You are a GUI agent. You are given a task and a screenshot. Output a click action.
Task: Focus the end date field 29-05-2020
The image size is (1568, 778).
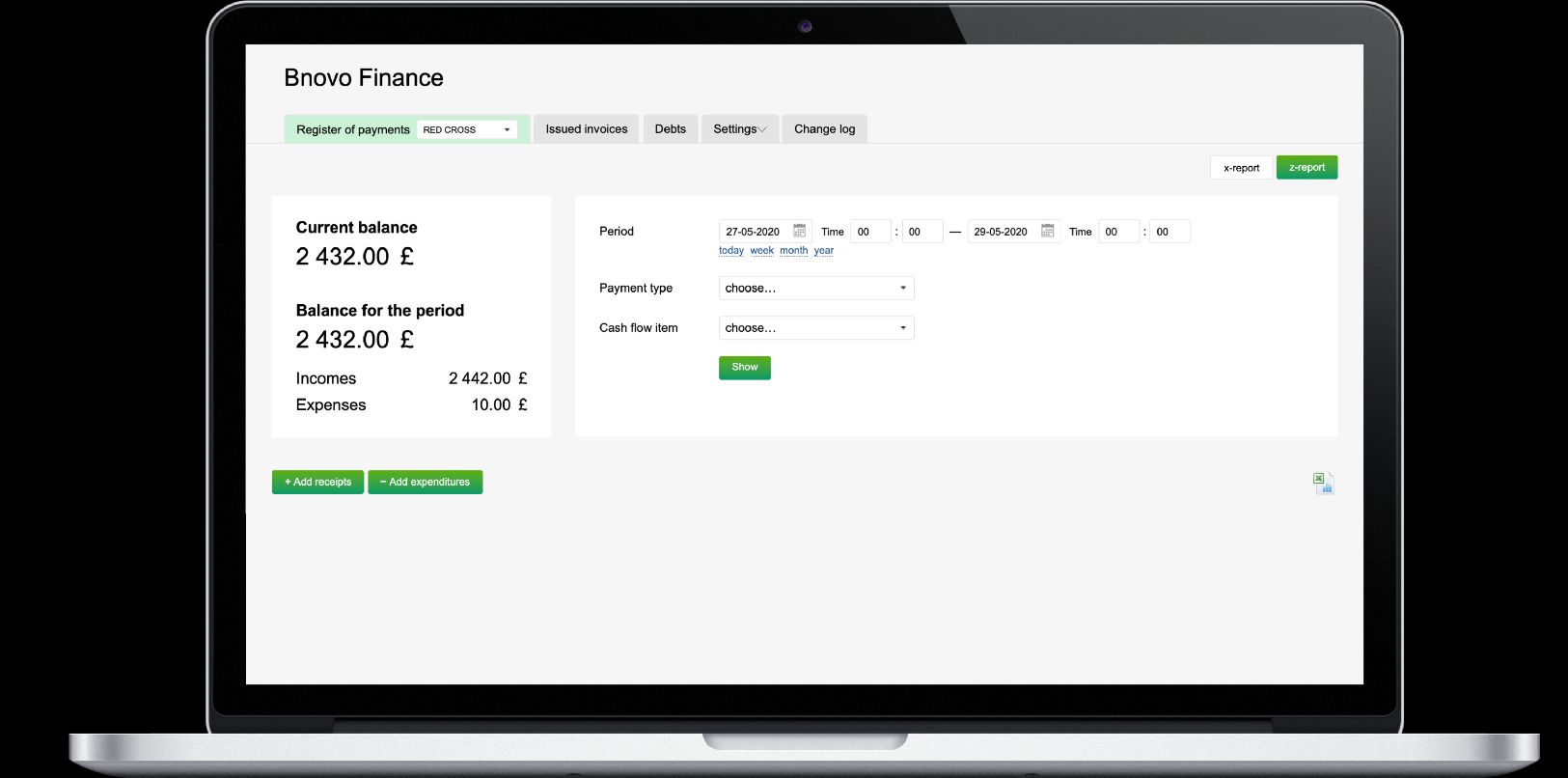(x=1014, y=232)
